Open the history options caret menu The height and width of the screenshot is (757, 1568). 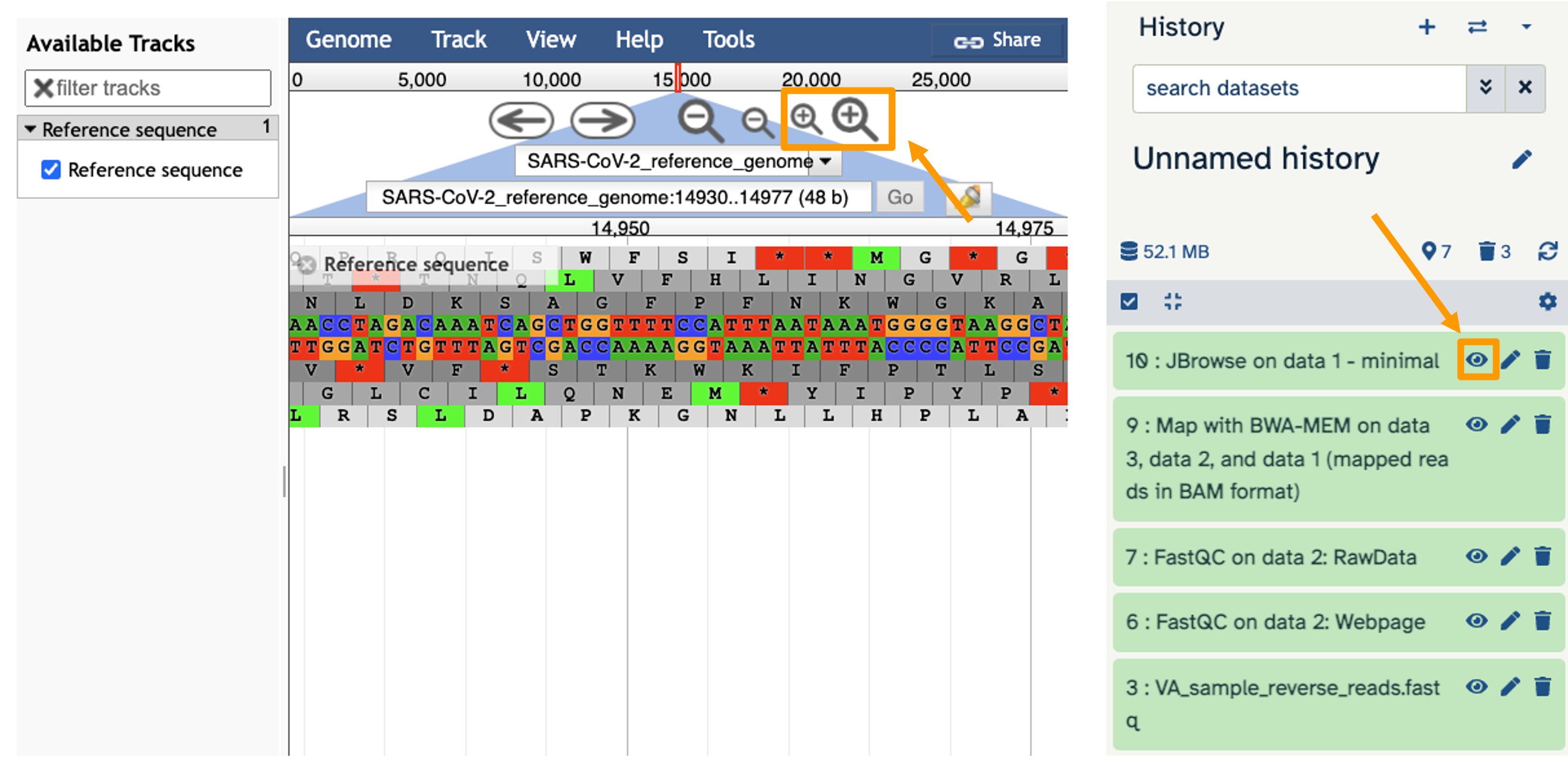click(1526, 27)
